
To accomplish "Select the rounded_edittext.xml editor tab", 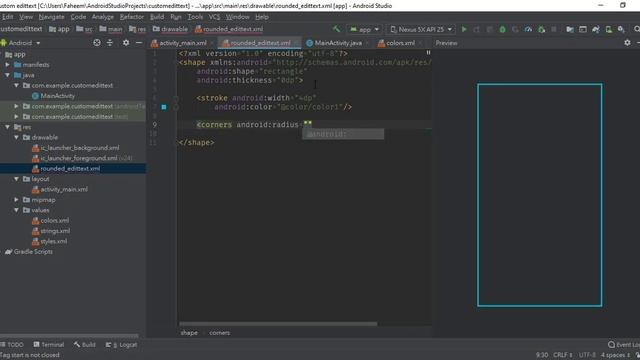I will point(260,43).
